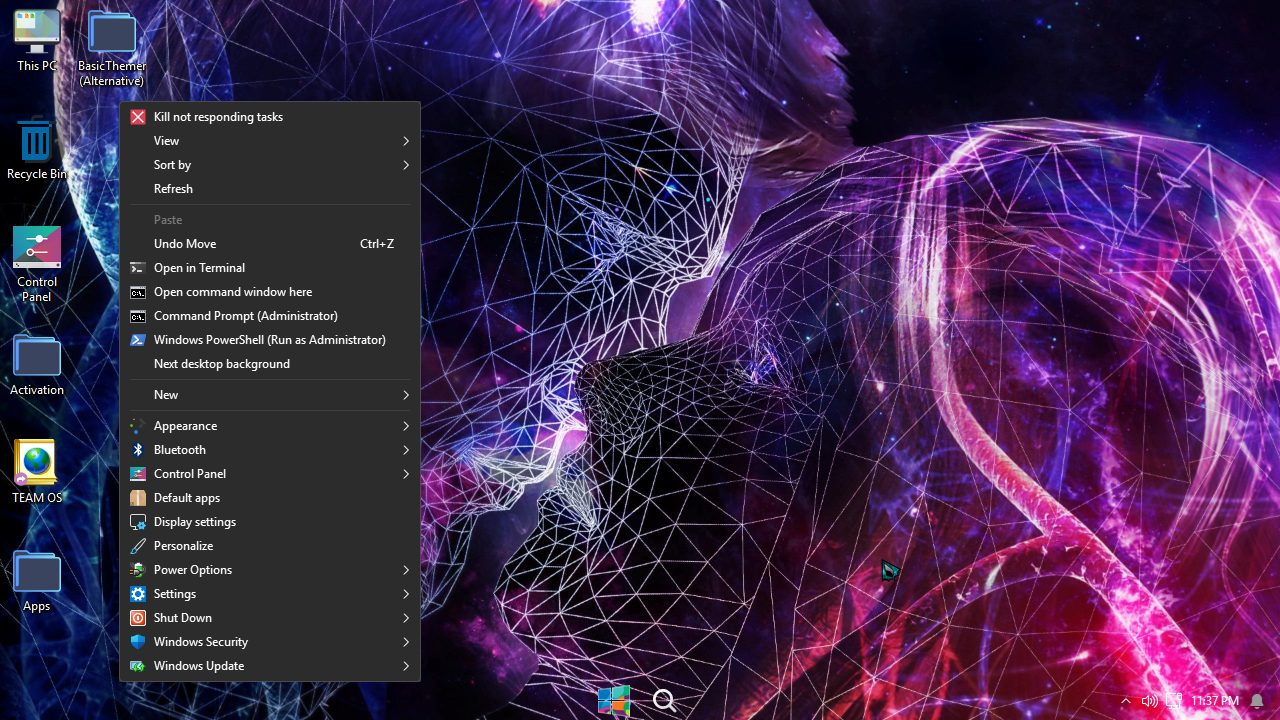Click the Appearance icon in context menu
This screenshot has width=1280, height=720.
coord(138,426)
